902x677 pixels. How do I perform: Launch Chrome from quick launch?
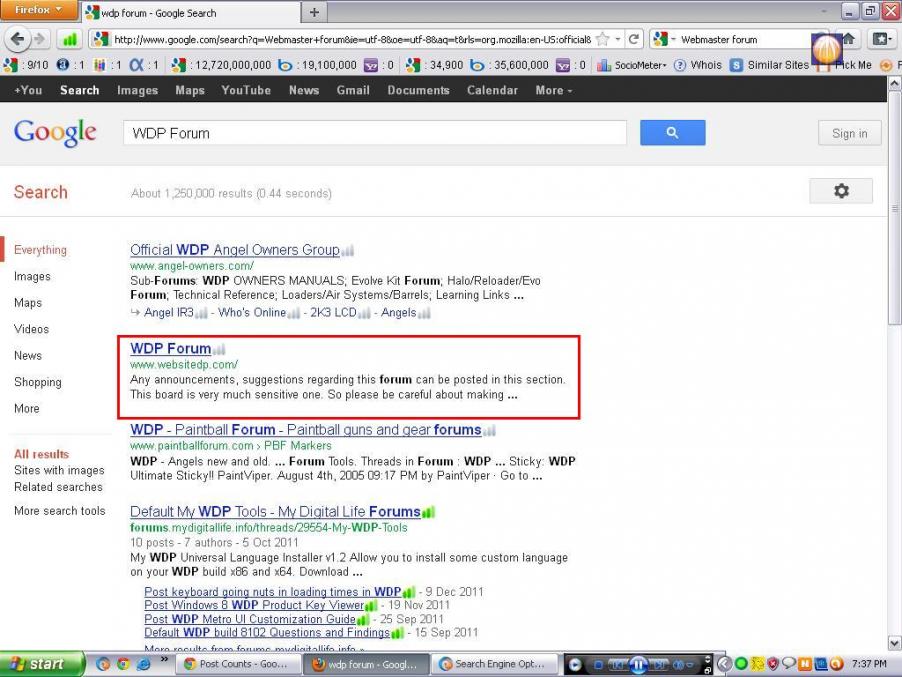[x=123, y=664]
